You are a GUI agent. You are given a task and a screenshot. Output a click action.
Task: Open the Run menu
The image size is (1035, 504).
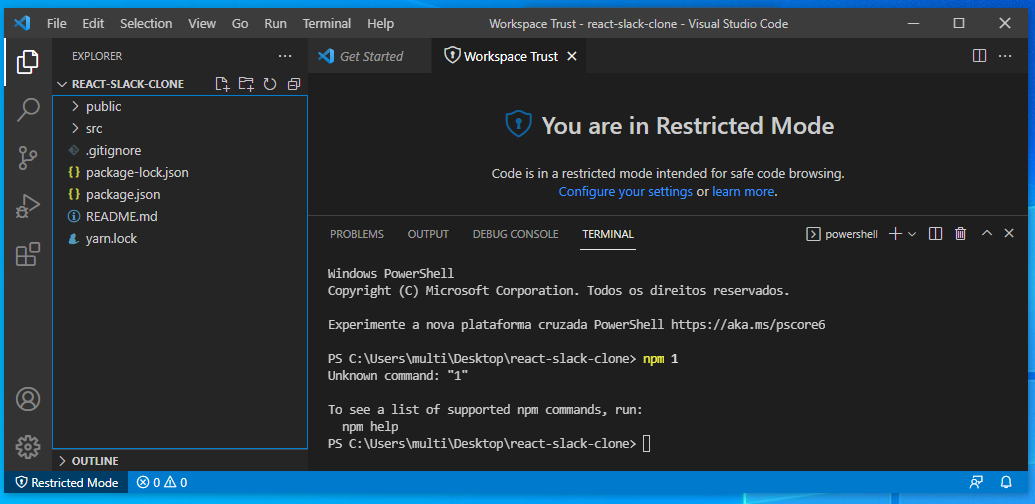tap(275, 23)
